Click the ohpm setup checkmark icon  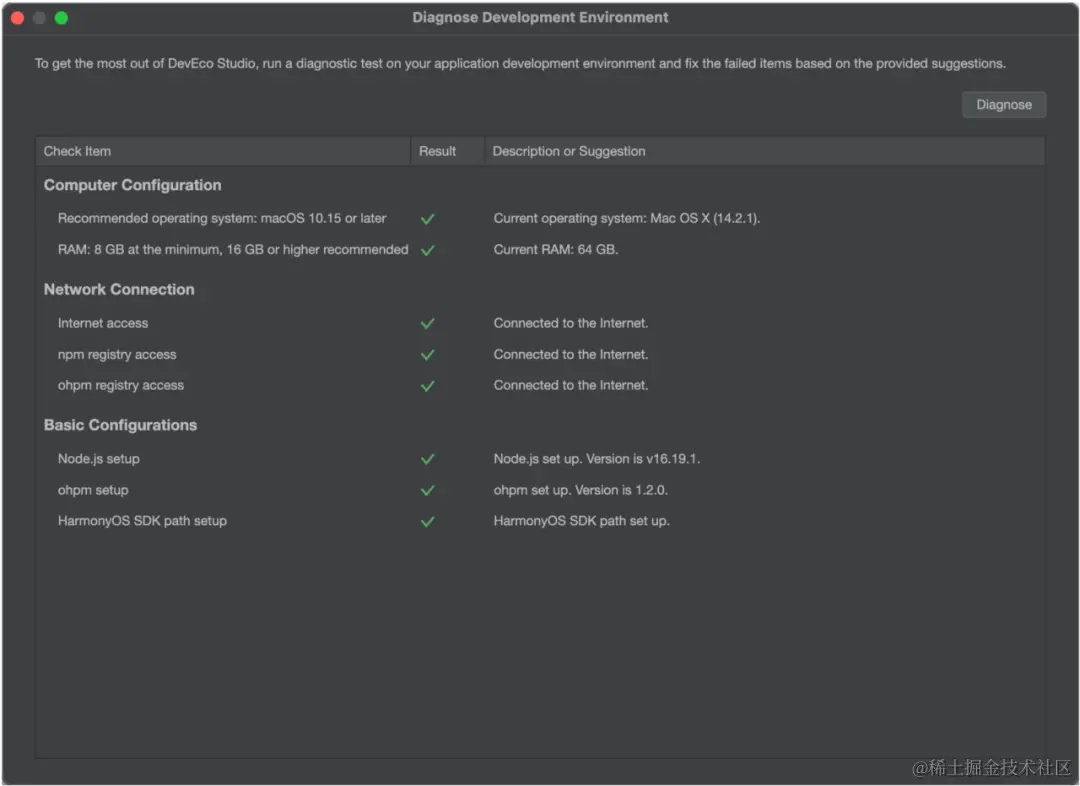(428, 490)
